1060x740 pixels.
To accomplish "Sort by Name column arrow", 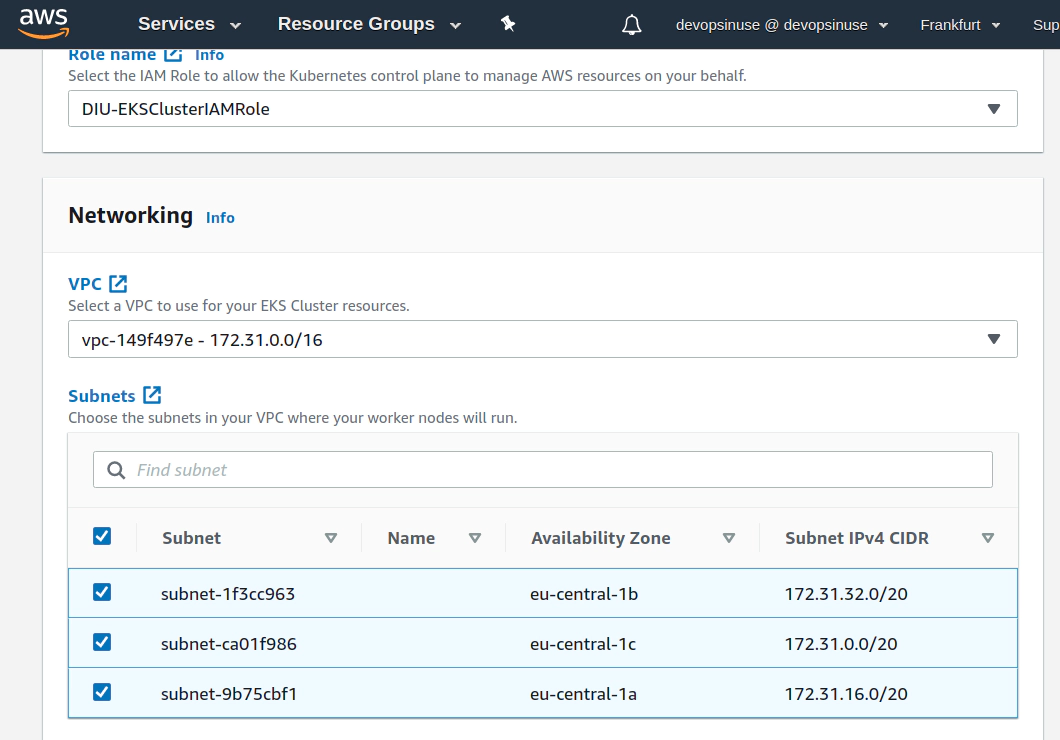I will (475, 538).
